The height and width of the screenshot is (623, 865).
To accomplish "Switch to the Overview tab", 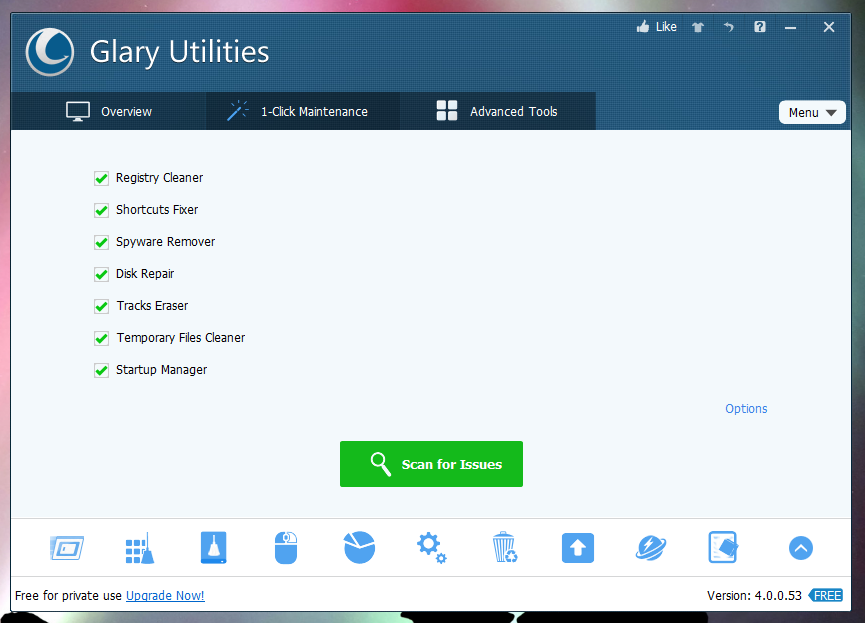I will pos(109,111).
